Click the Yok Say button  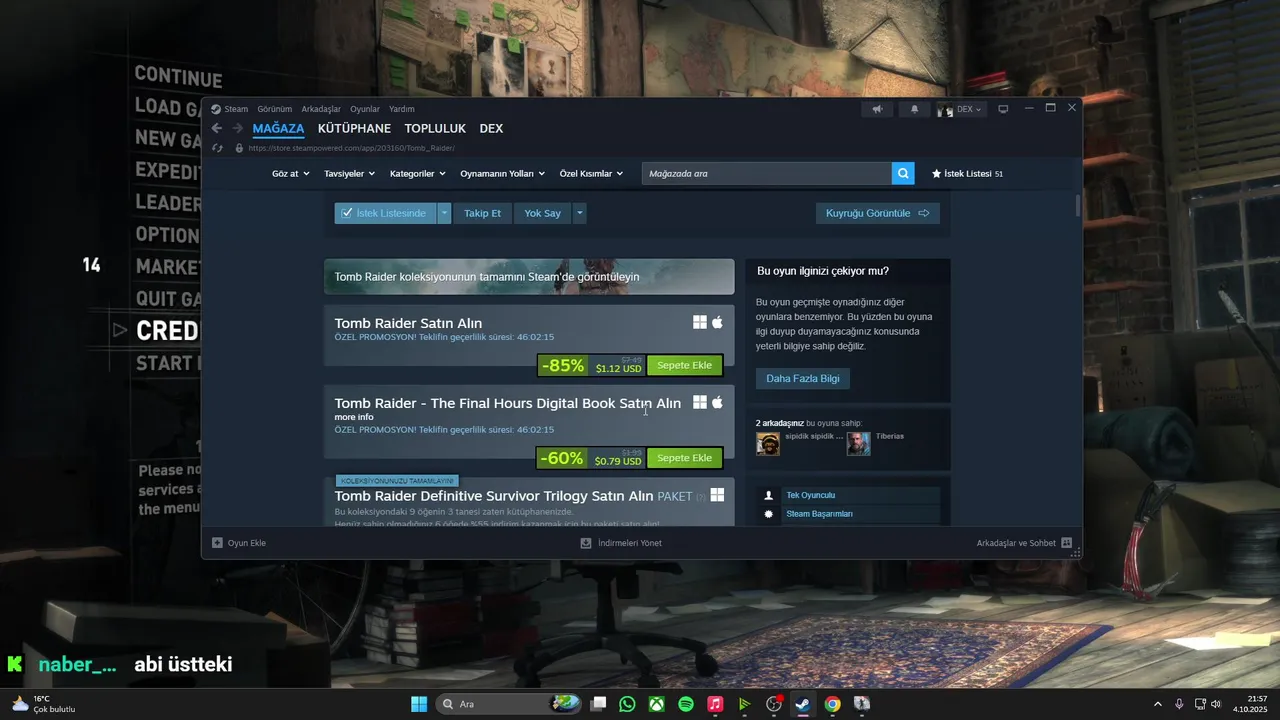(543, 213)
